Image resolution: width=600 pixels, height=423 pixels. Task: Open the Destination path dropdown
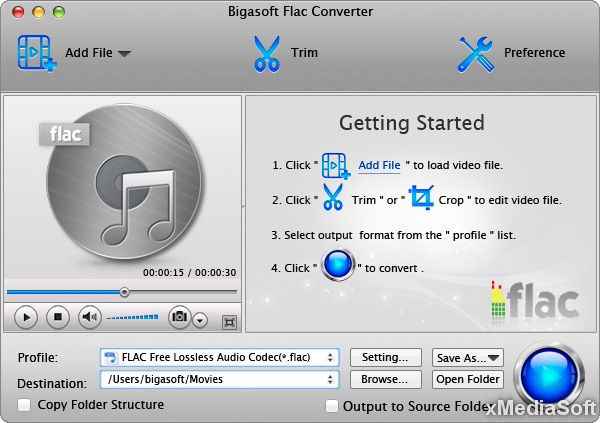219,379
